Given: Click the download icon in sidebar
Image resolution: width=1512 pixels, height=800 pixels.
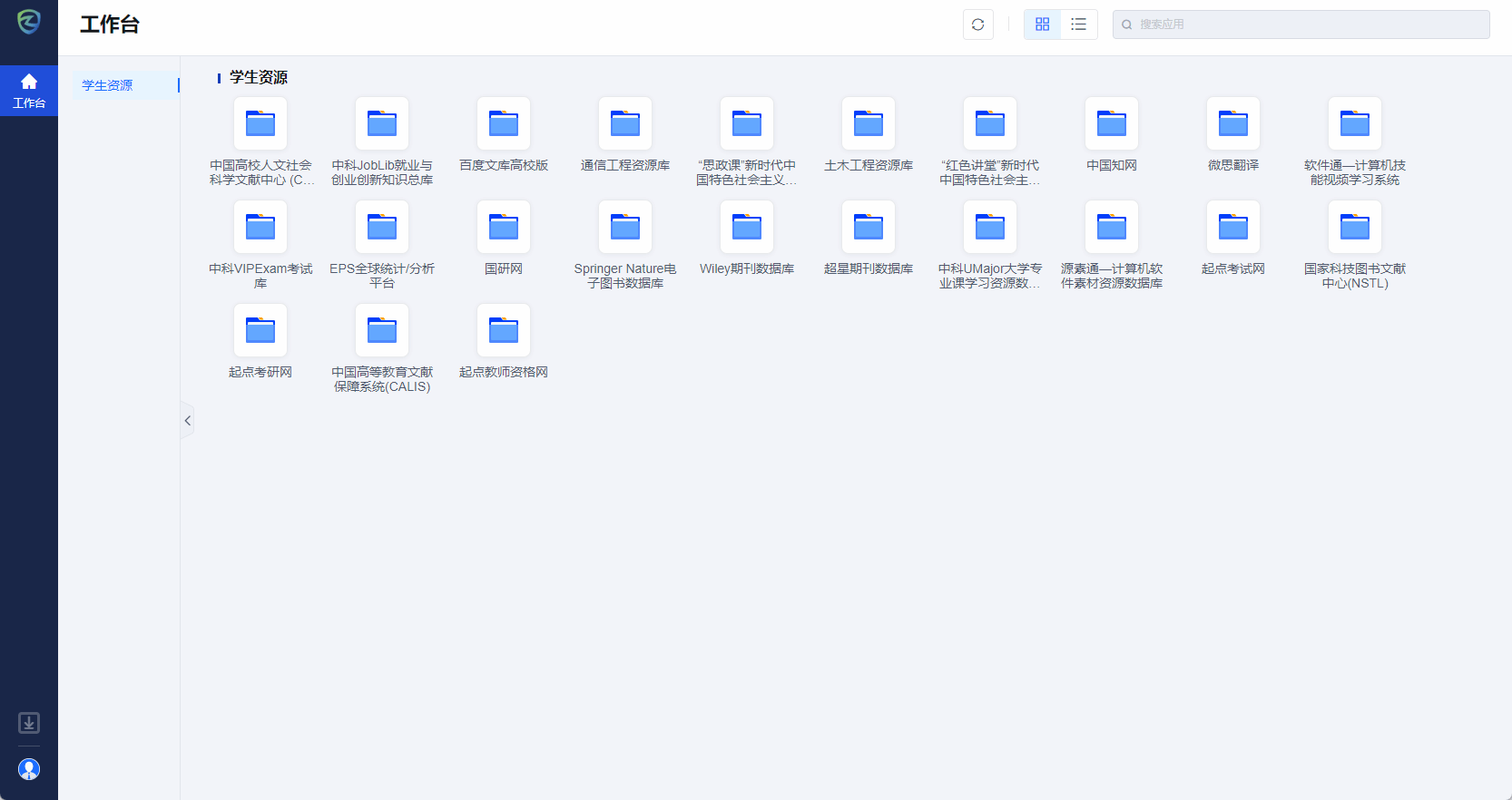Looking at the screenshot, I should click(29, 723).
